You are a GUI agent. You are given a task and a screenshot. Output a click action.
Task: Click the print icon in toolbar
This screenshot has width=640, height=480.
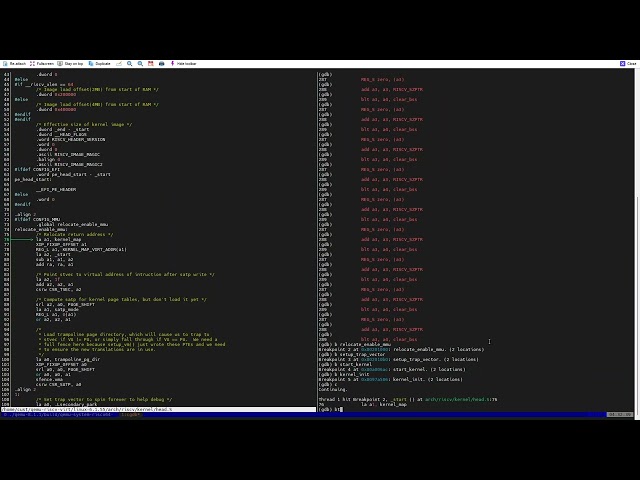(162, 64)
